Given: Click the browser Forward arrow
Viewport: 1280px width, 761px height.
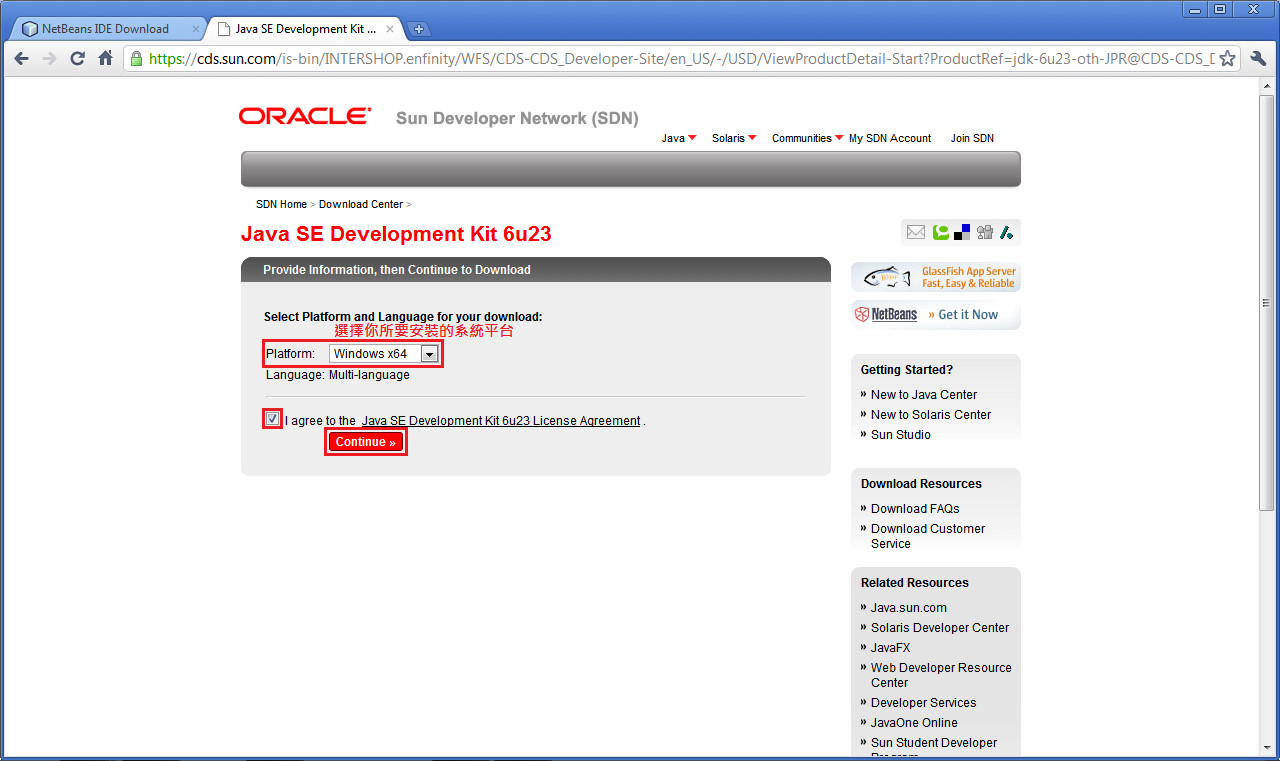Looking at the screenshot, I should [49, 58].
